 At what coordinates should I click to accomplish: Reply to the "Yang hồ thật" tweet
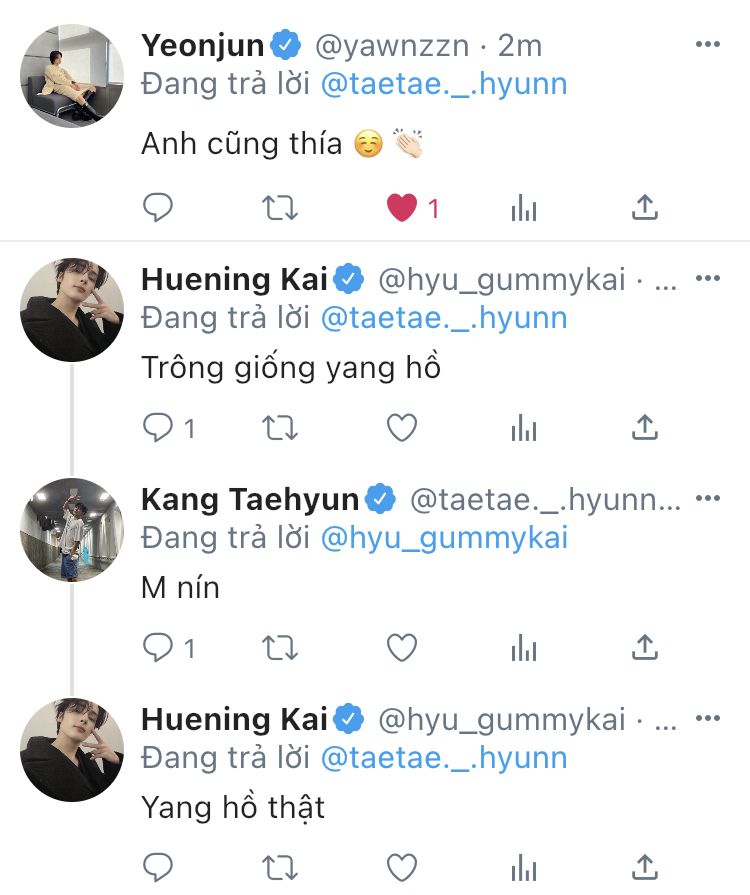click(x=158, y=866)
